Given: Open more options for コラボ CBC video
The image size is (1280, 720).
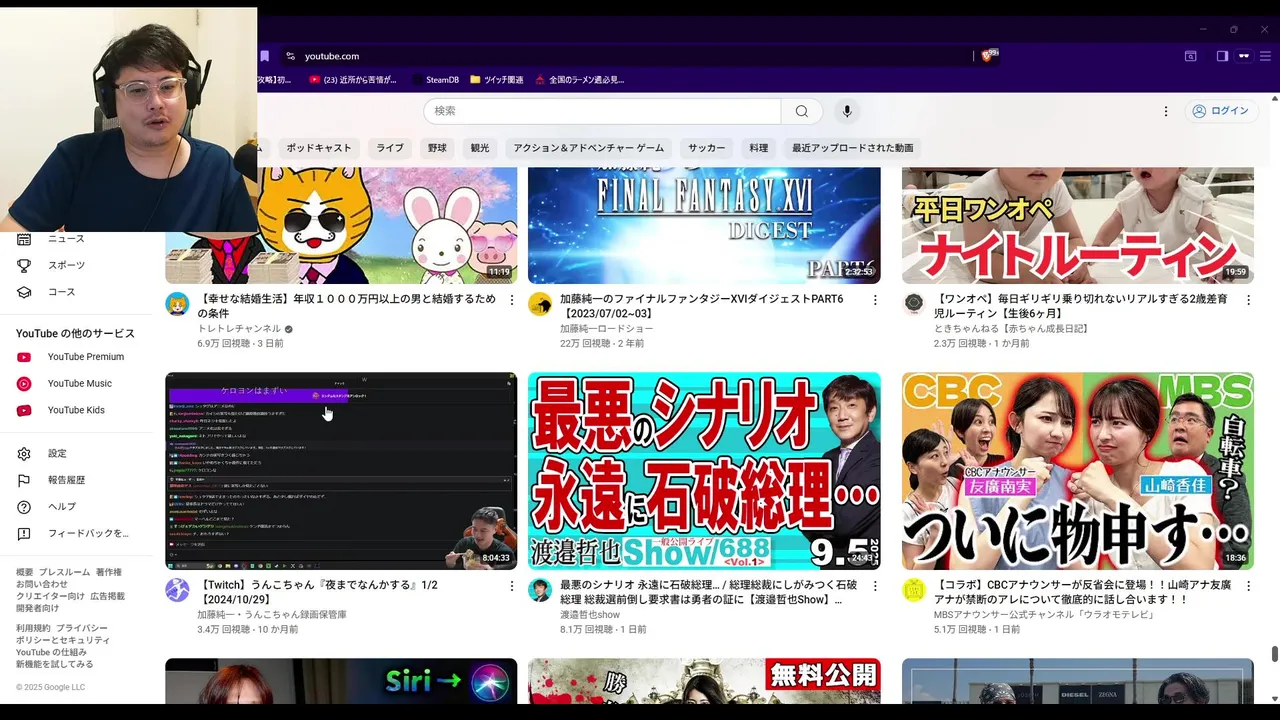Looking at the screenshot, I should (1248, 586).
